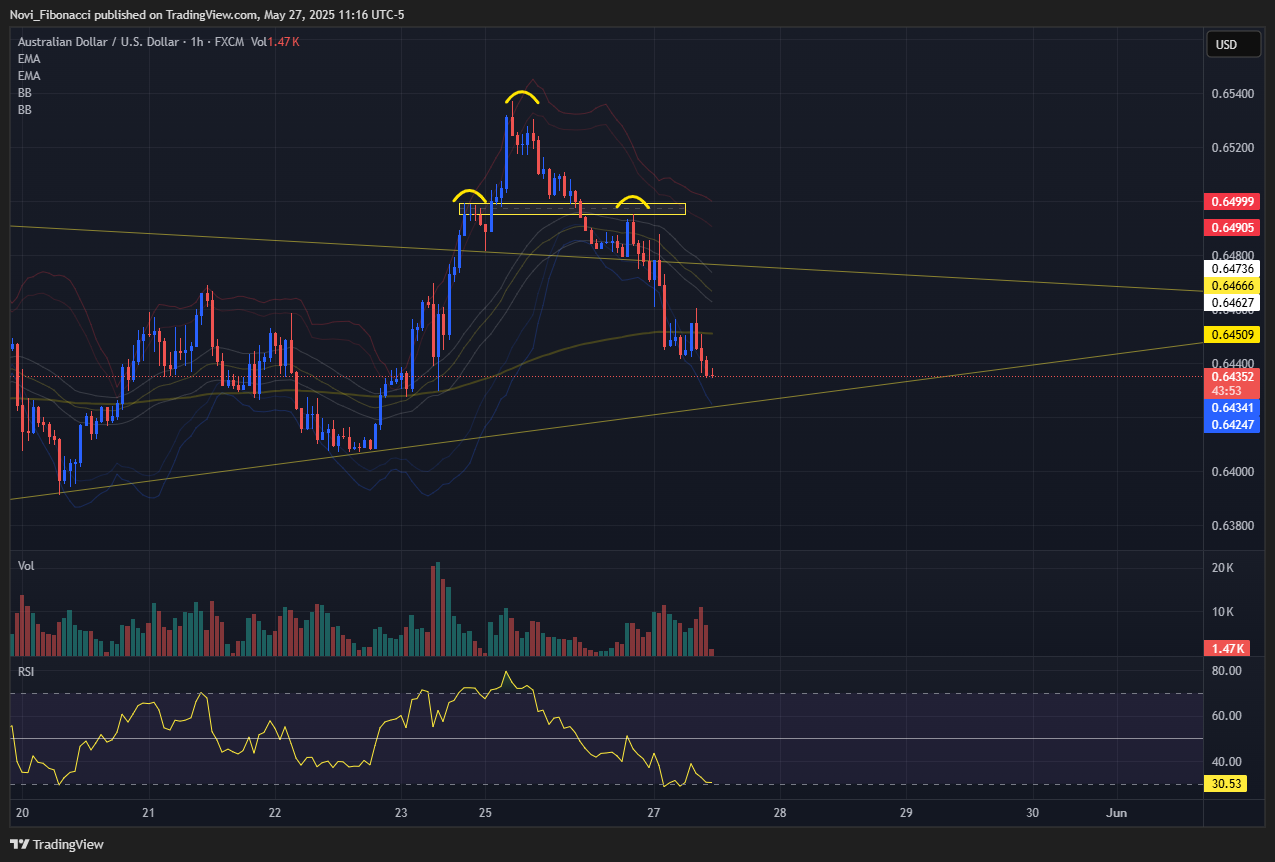Click the 20K volume axis tick
The width and height of the screenshot is (1275, 862).
tap(1223, 568)
